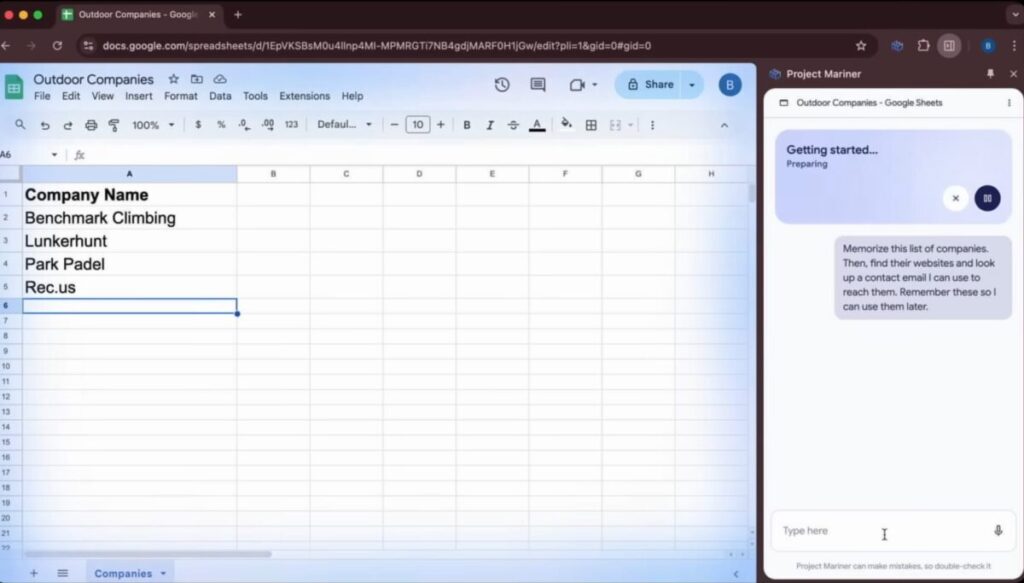Viewport: 1024px width, 583px height.
Task: Open the Tools menu
Action: 255,96
